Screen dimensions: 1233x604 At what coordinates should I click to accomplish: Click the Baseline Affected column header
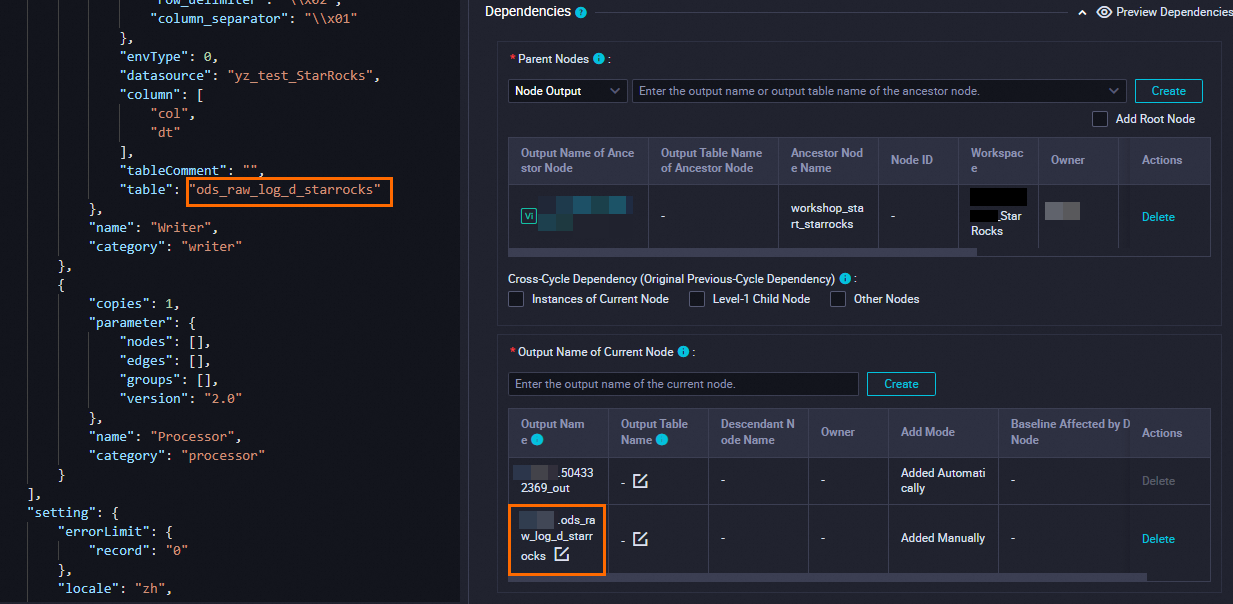[x=1070, y=432]
